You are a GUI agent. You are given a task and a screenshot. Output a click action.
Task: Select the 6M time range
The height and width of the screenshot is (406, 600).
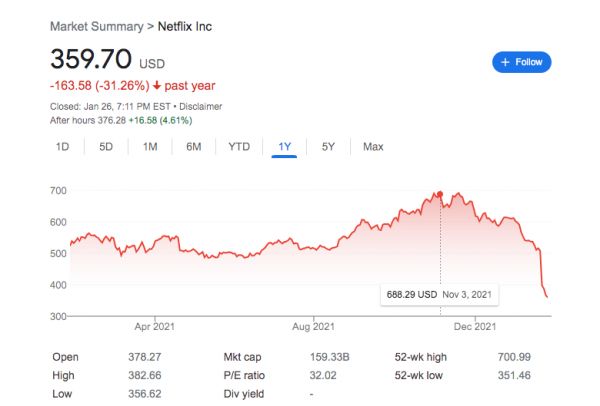coord(194,147)
